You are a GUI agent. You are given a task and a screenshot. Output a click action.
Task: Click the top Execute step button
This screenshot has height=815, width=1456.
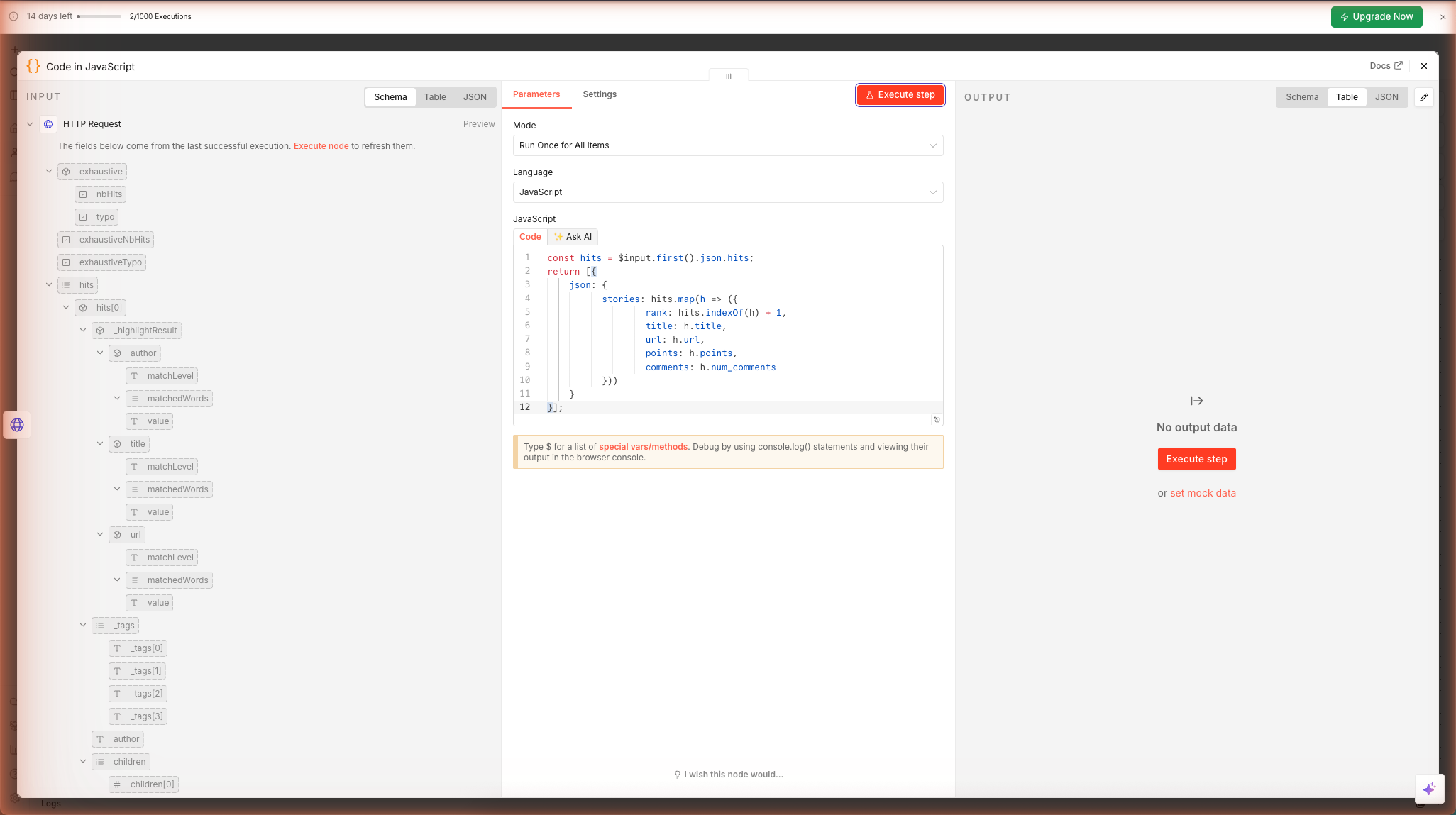900,95
